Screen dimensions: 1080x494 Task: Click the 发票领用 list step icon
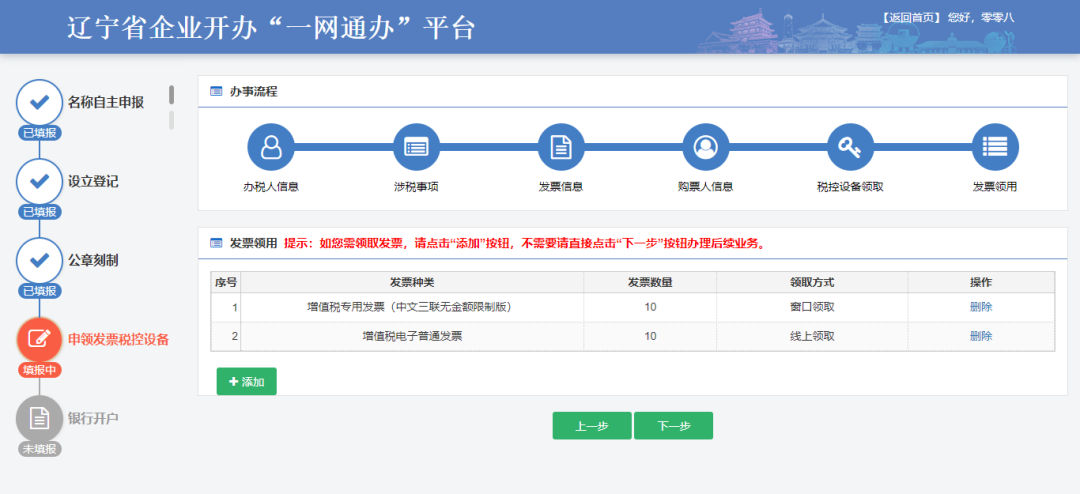click(995, 147)
